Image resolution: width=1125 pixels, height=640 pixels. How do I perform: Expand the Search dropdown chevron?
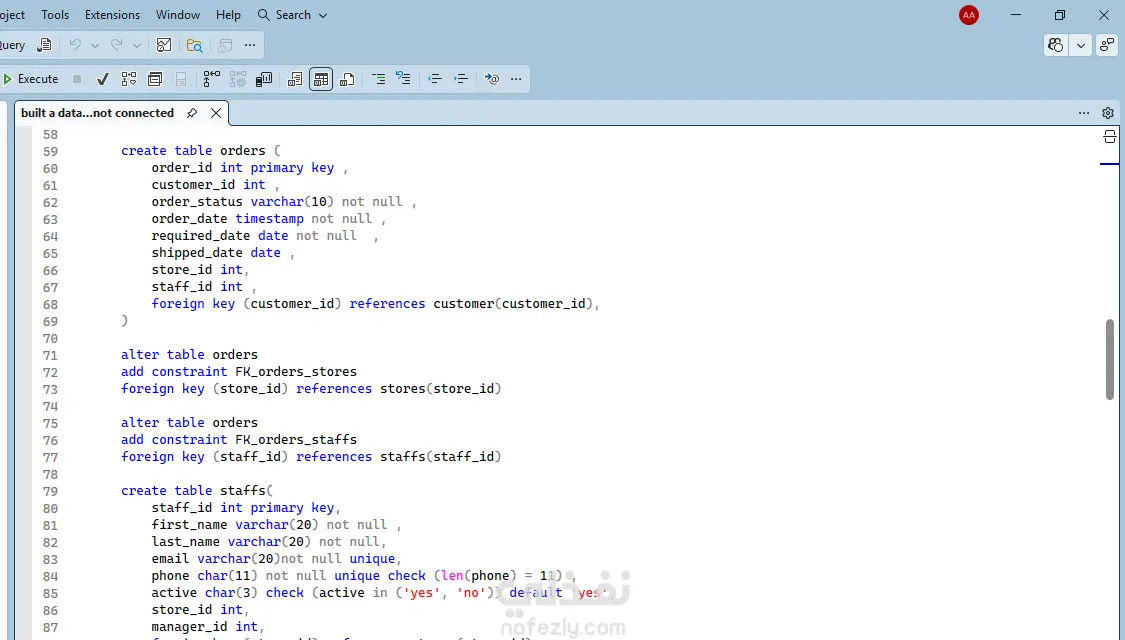(323, 15)
